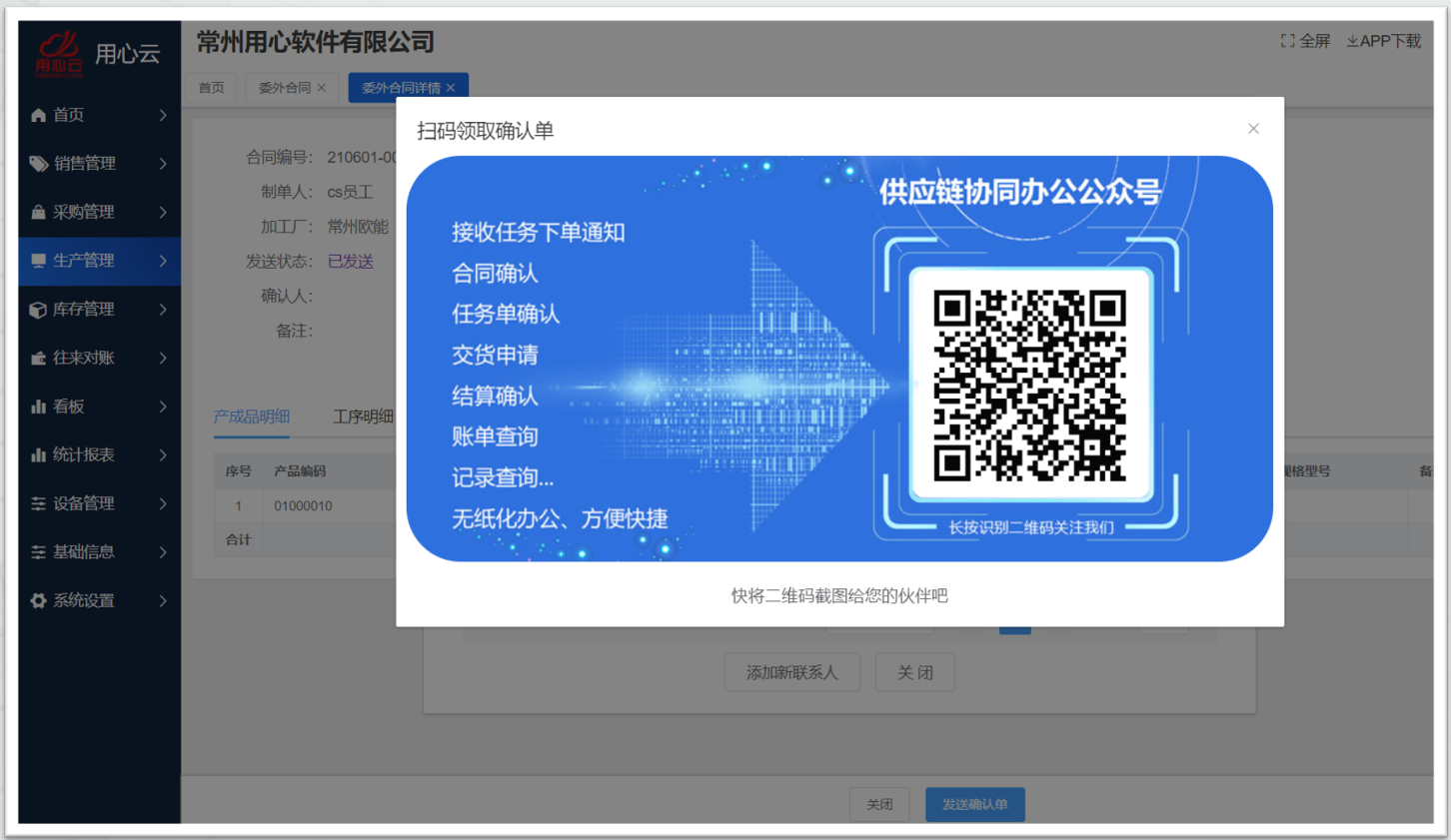Click the cs员工 value
The height and width of the screenshot is (840, 1451).
350,192
